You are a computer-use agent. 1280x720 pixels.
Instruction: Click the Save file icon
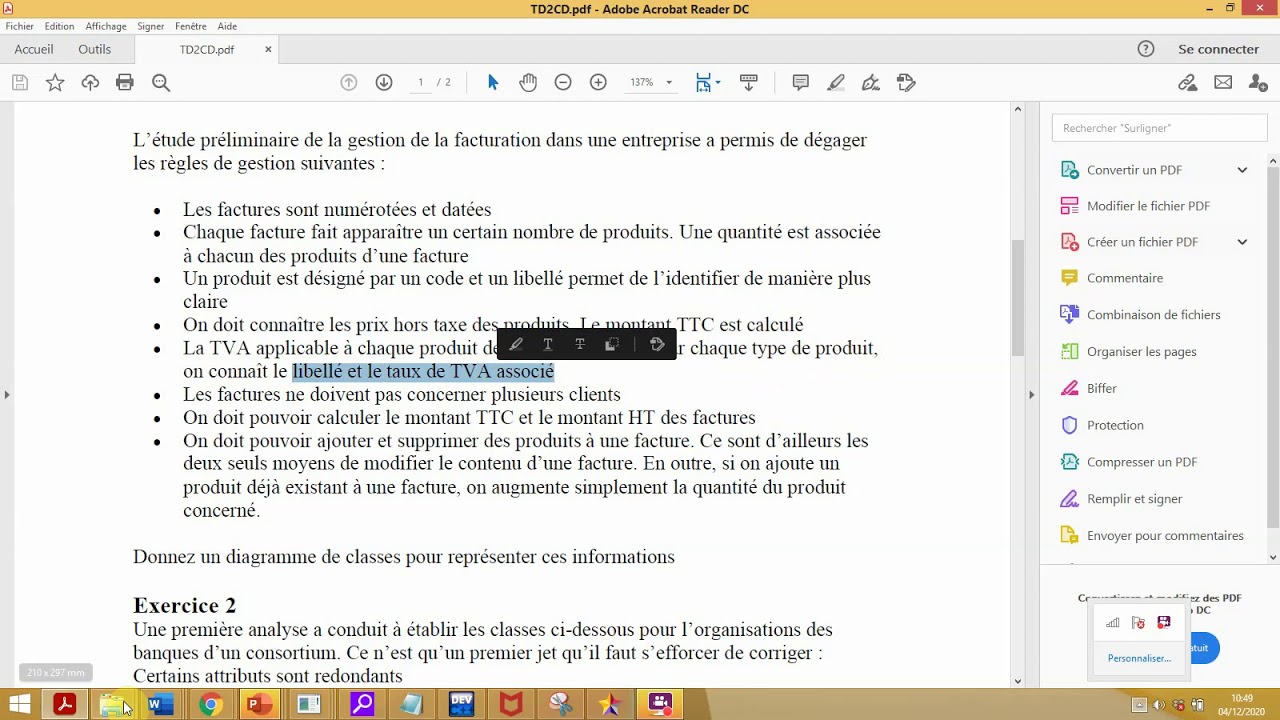tap(20, 83)
